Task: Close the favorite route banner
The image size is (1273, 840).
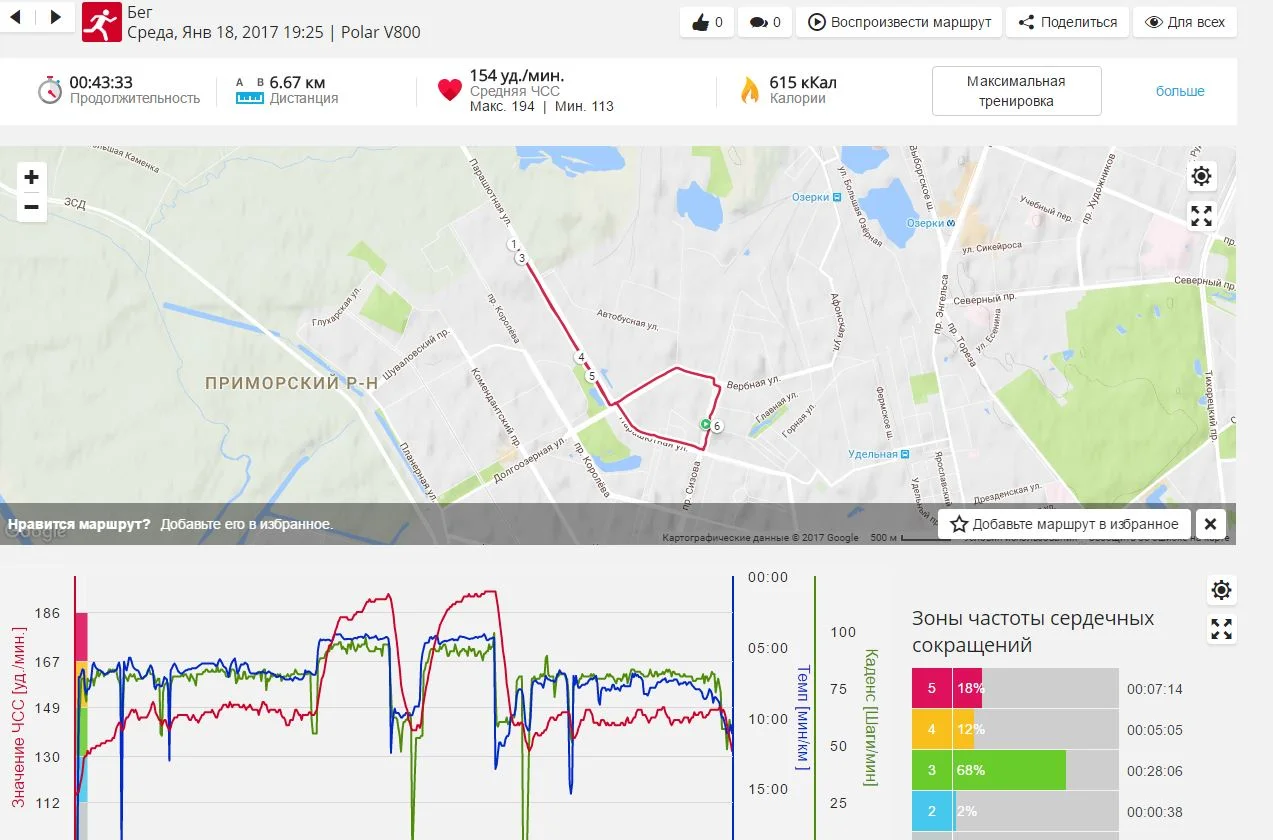Action: (x=1210, y=524)
